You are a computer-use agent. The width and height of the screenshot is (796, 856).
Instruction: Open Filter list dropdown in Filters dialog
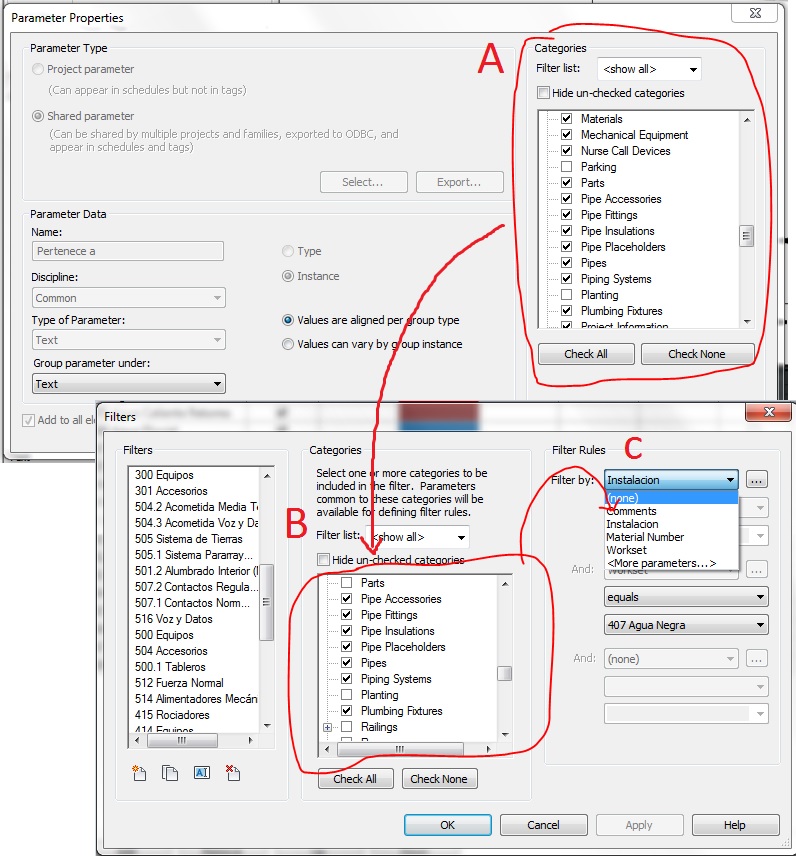[x=419, y=537]
